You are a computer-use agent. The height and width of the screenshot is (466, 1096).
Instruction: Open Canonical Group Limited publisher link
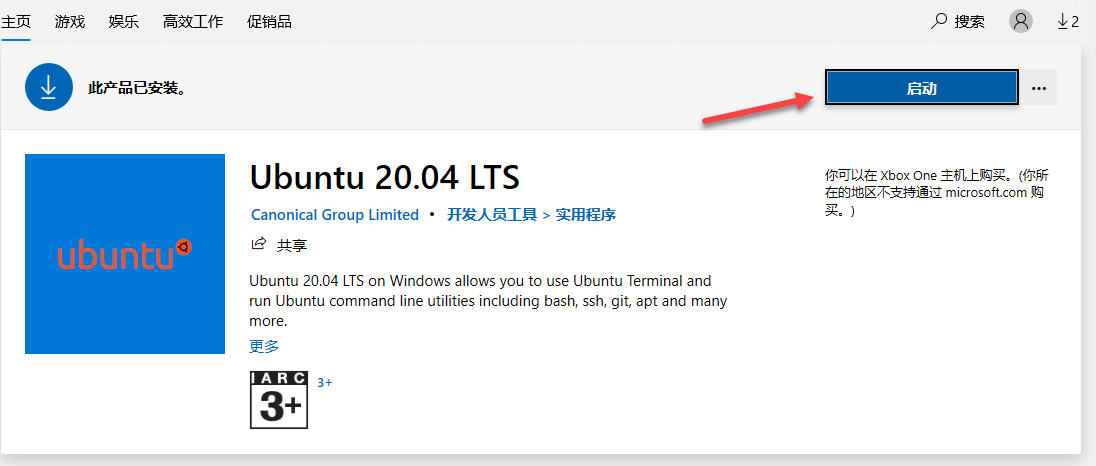334,215
